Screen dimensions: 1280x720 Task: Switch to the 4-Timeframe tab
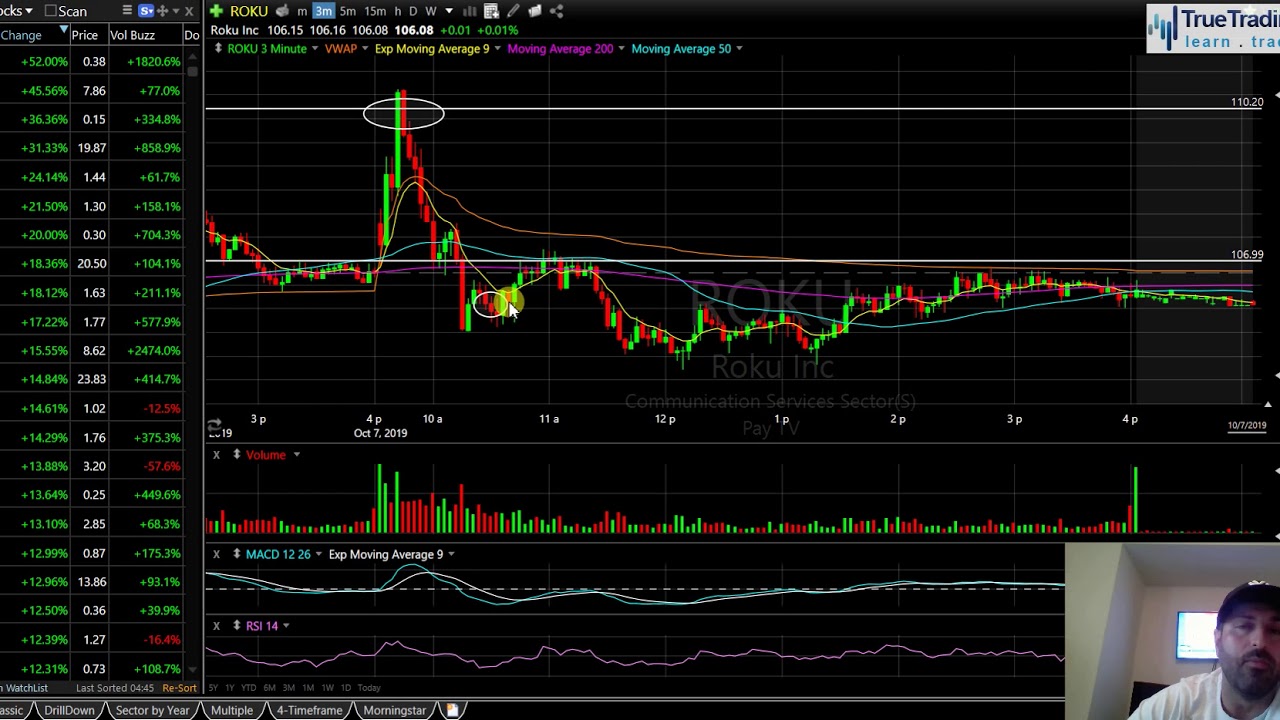coord(310,710)
